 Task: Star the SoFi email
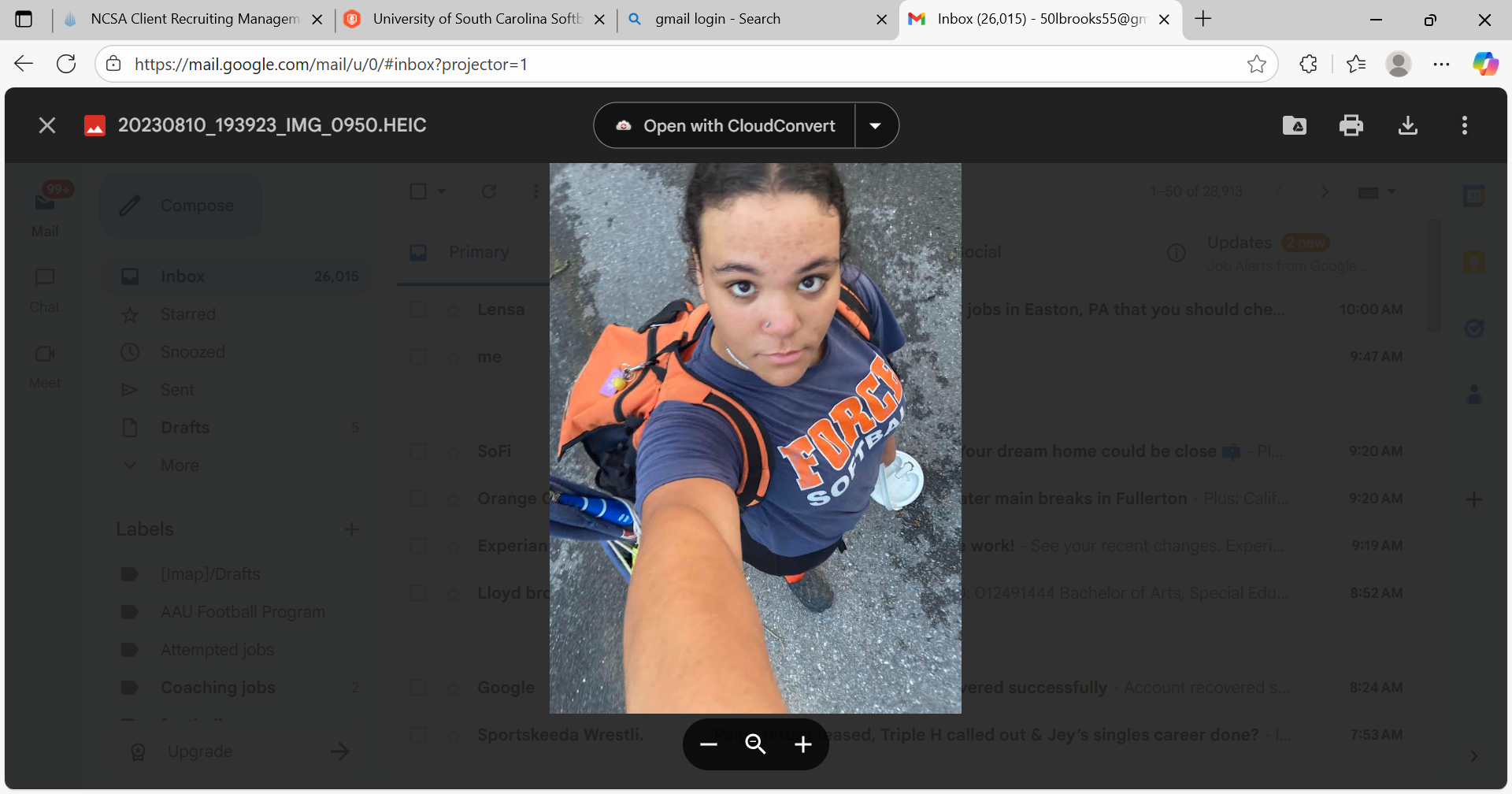point(454,451)
